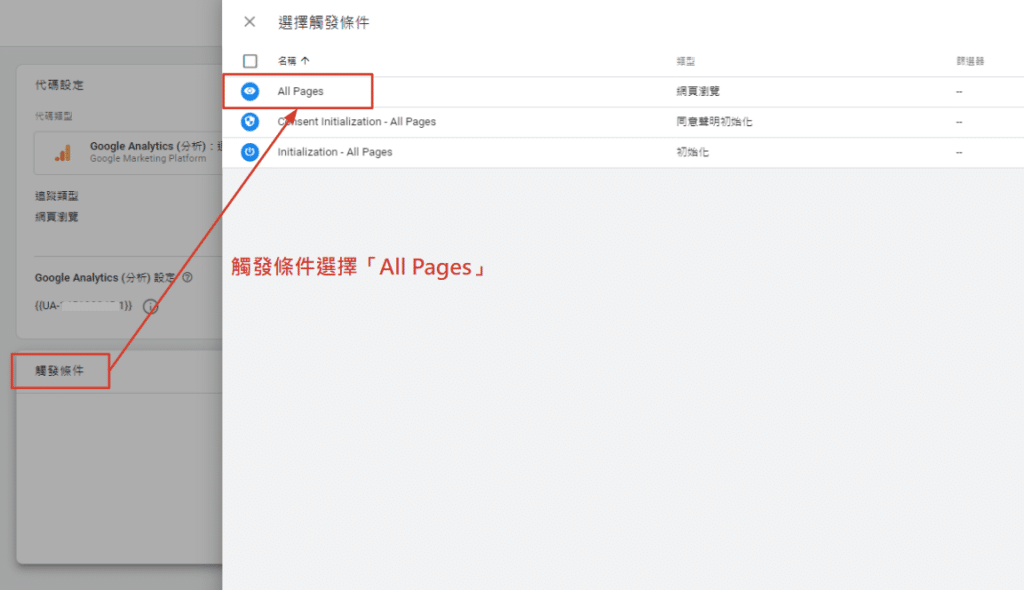
Task: Click the All Pages eye icon
Action: (250, 91)
